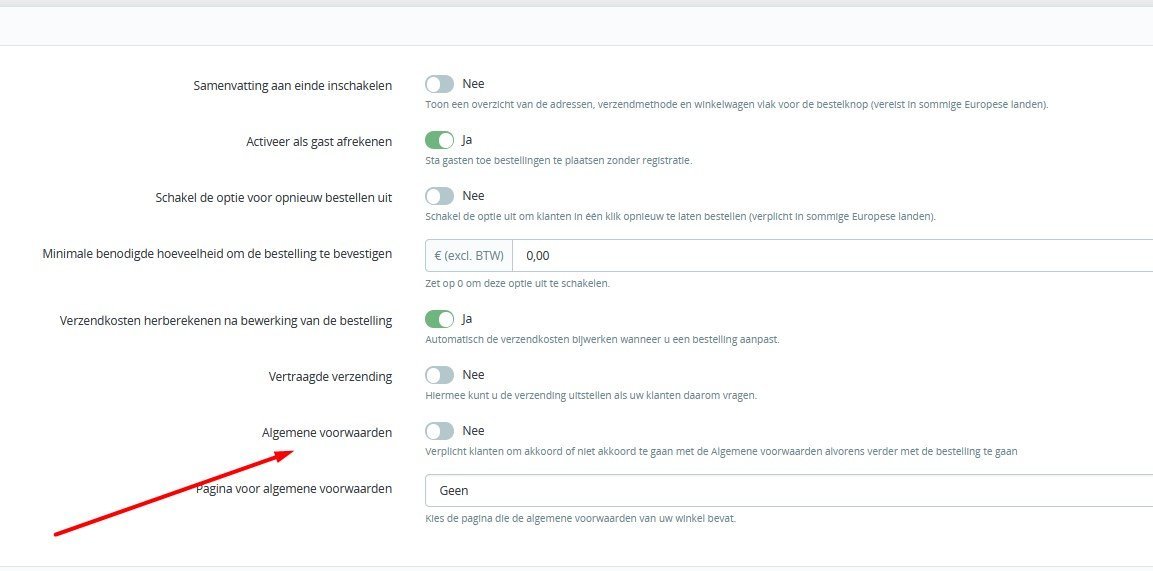The image size is (1153, 571).
Task: Switch on the Algemene voorwaarden toggle
Action: coord(439,431)
